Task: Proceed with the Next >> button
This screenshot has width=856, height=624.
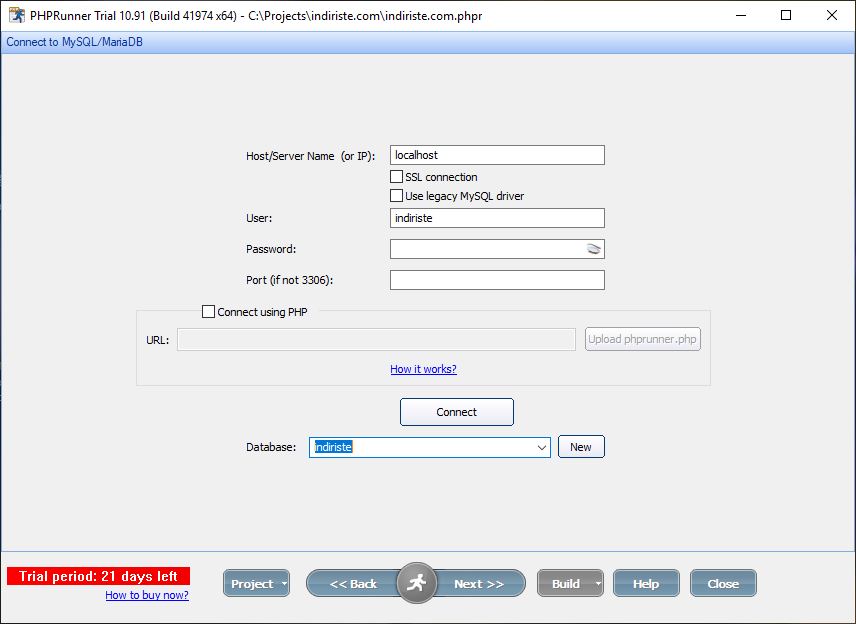Action: [x=479, y=584]
